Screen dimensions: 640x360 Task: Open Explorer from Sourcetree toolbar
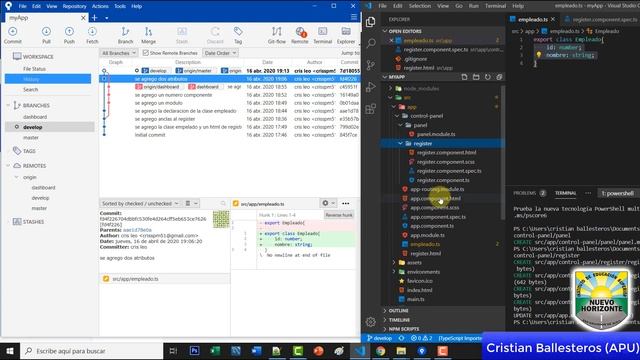click(346, 35)
